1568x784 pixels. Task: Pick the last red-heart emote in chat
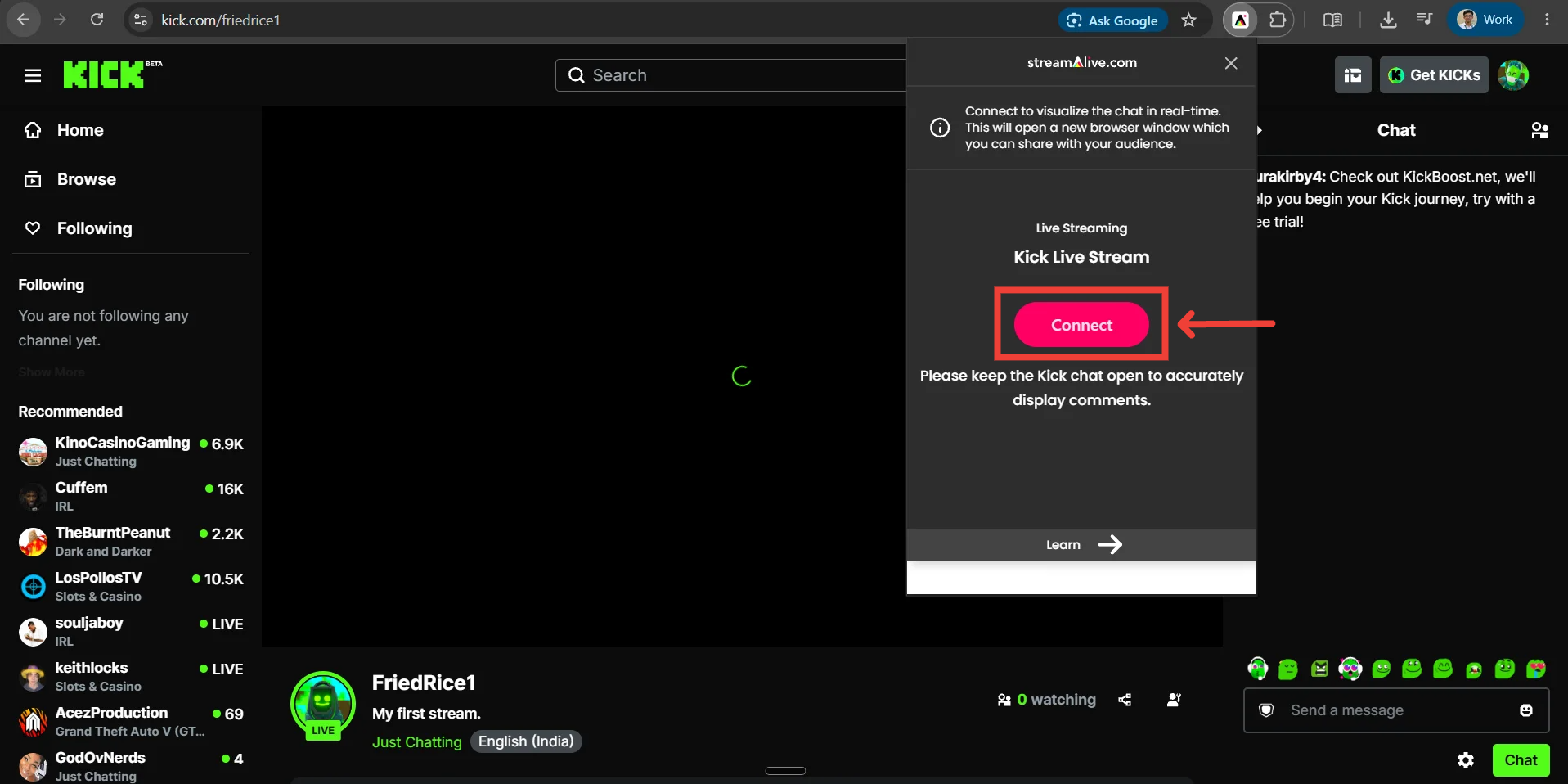pos(1536,669)
